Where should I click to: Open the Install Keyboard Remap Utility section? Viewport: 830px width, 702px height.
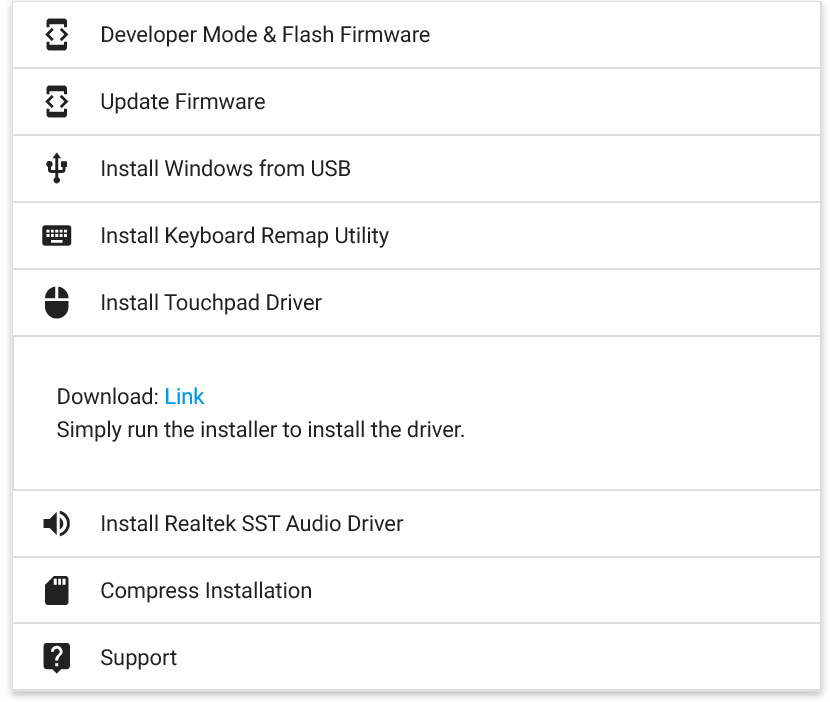tap(244, 235)
